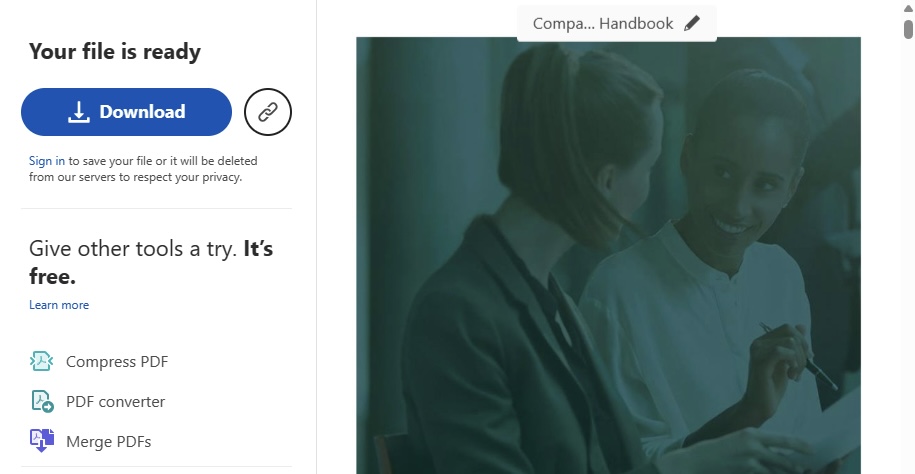Click the Merge PDFs tool icon

point(42,441)
